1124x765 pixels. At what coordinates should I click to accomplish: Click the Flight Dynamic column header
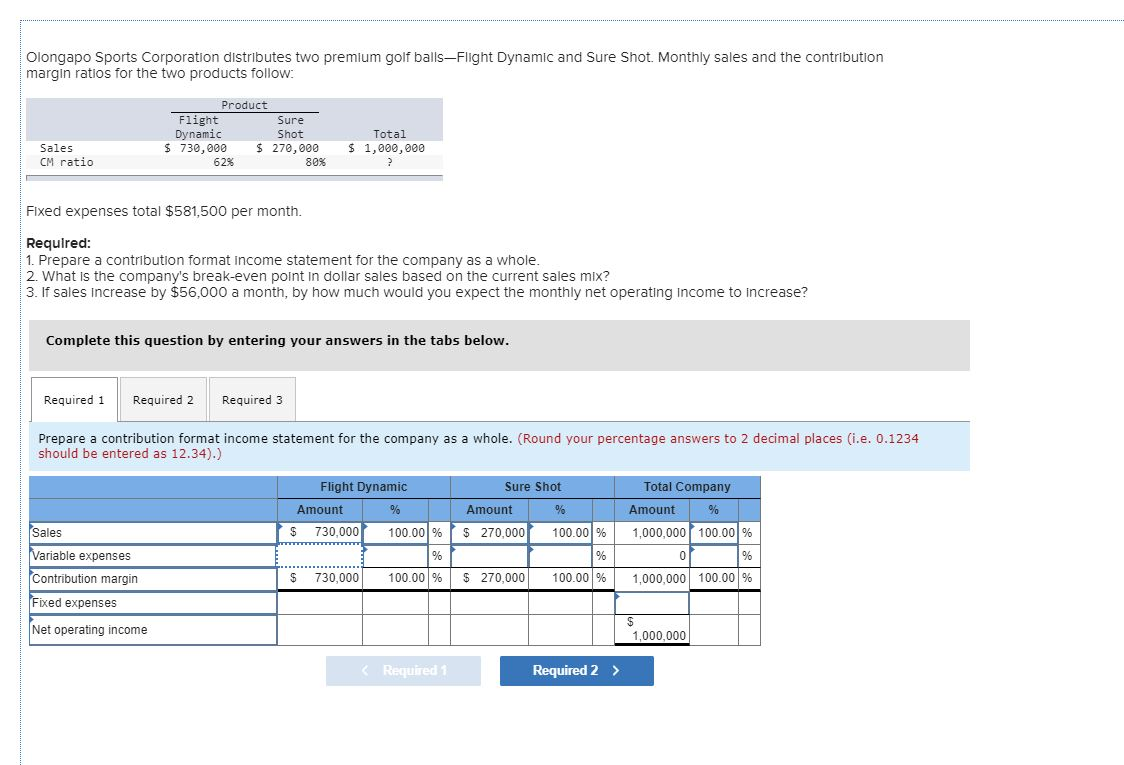tap(363, 487)
